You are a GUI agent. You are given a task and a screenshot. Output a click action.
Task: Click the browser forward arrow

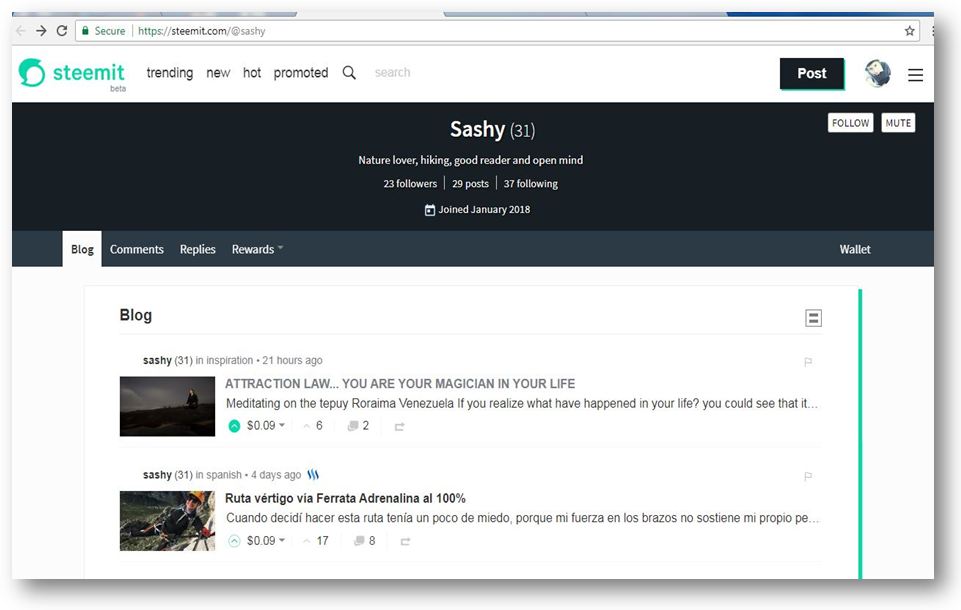coord(41,31)
